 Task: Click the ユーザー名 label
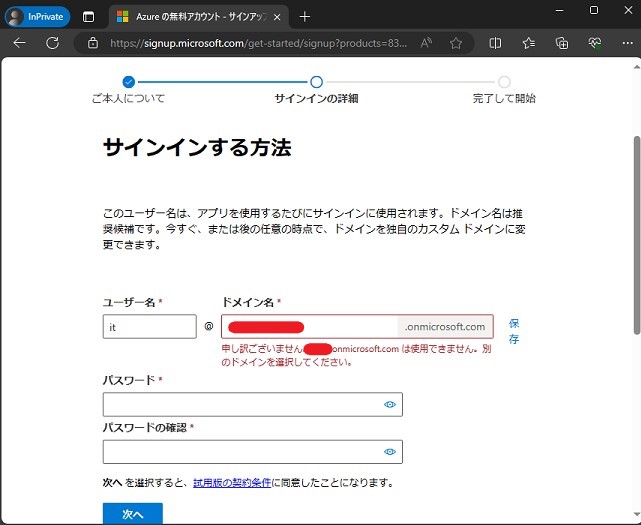(x=129, y=302)
